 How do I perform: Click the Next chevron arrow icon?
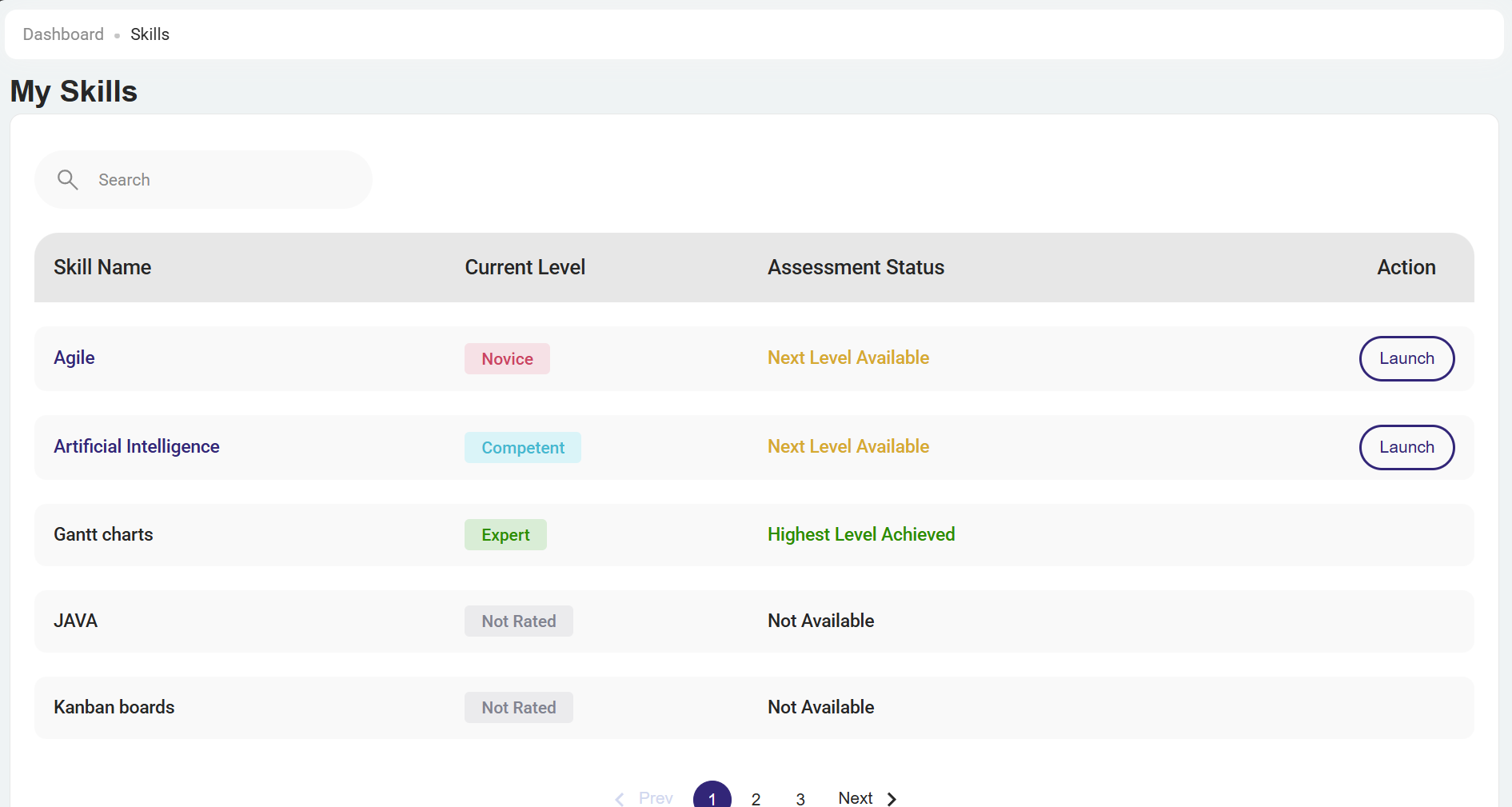tap(892, 798)
